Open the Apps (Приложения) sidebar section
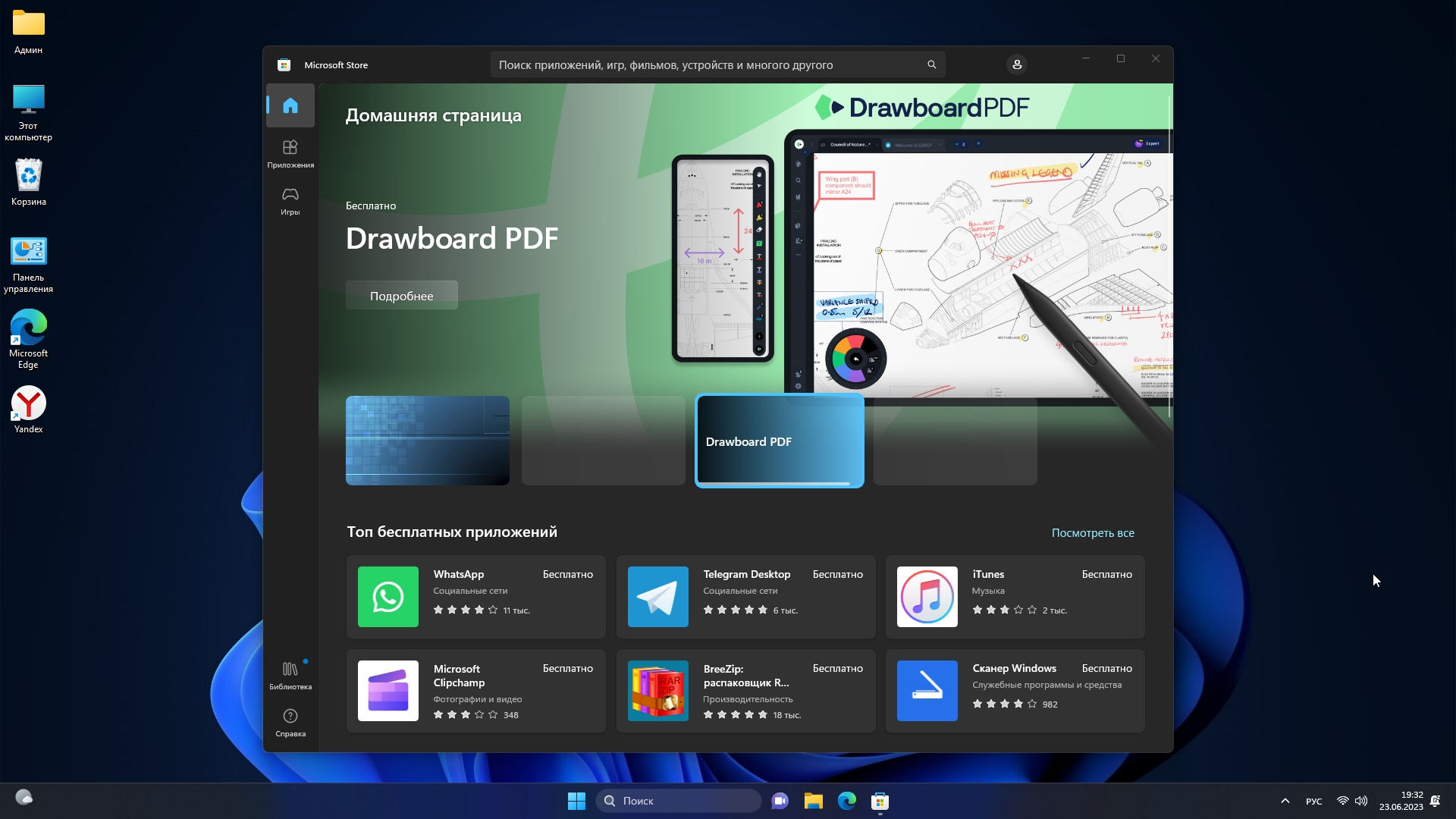The width and height of the screenshot is (1456, 819). point(290,153)
